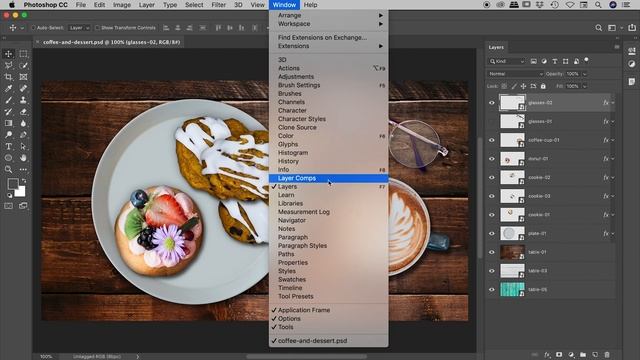Image resolution: width=640 pixels, height=360 pixels.
Task: Choose Actions in the Window menu
Action: (329, 68)
